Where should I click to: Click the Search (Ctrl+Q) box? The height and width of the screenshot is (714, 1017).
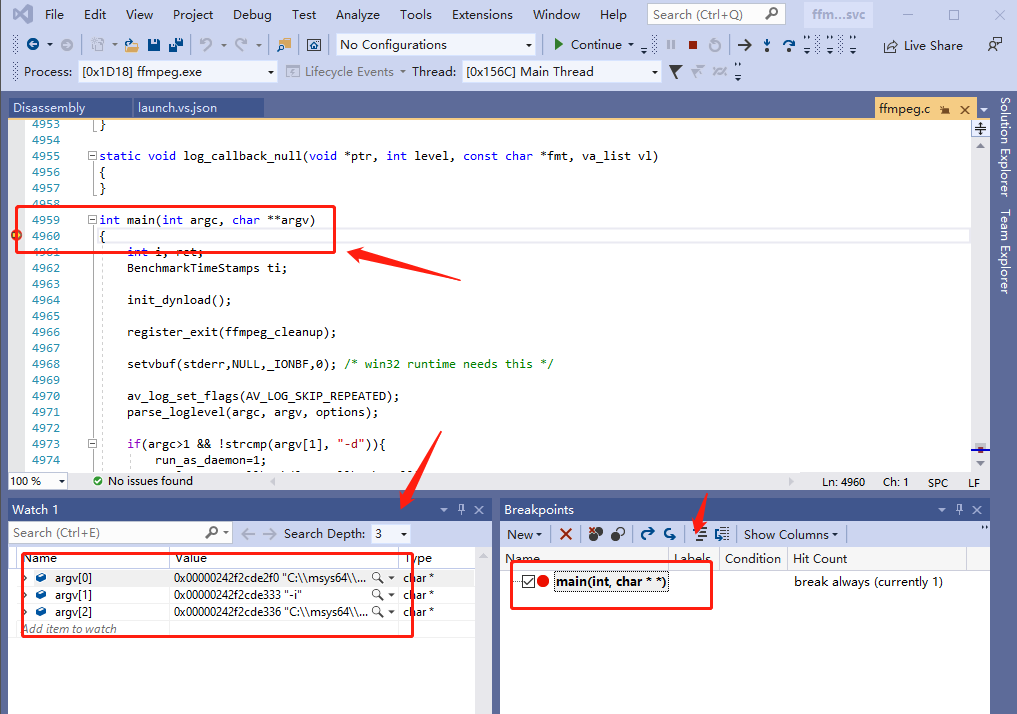click(715, 14)
